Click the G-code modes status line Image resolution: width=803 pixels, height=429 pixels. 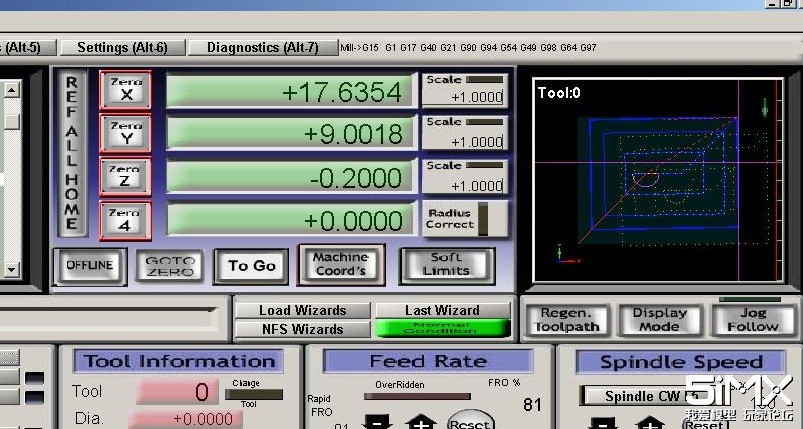[x=468, y=48]
